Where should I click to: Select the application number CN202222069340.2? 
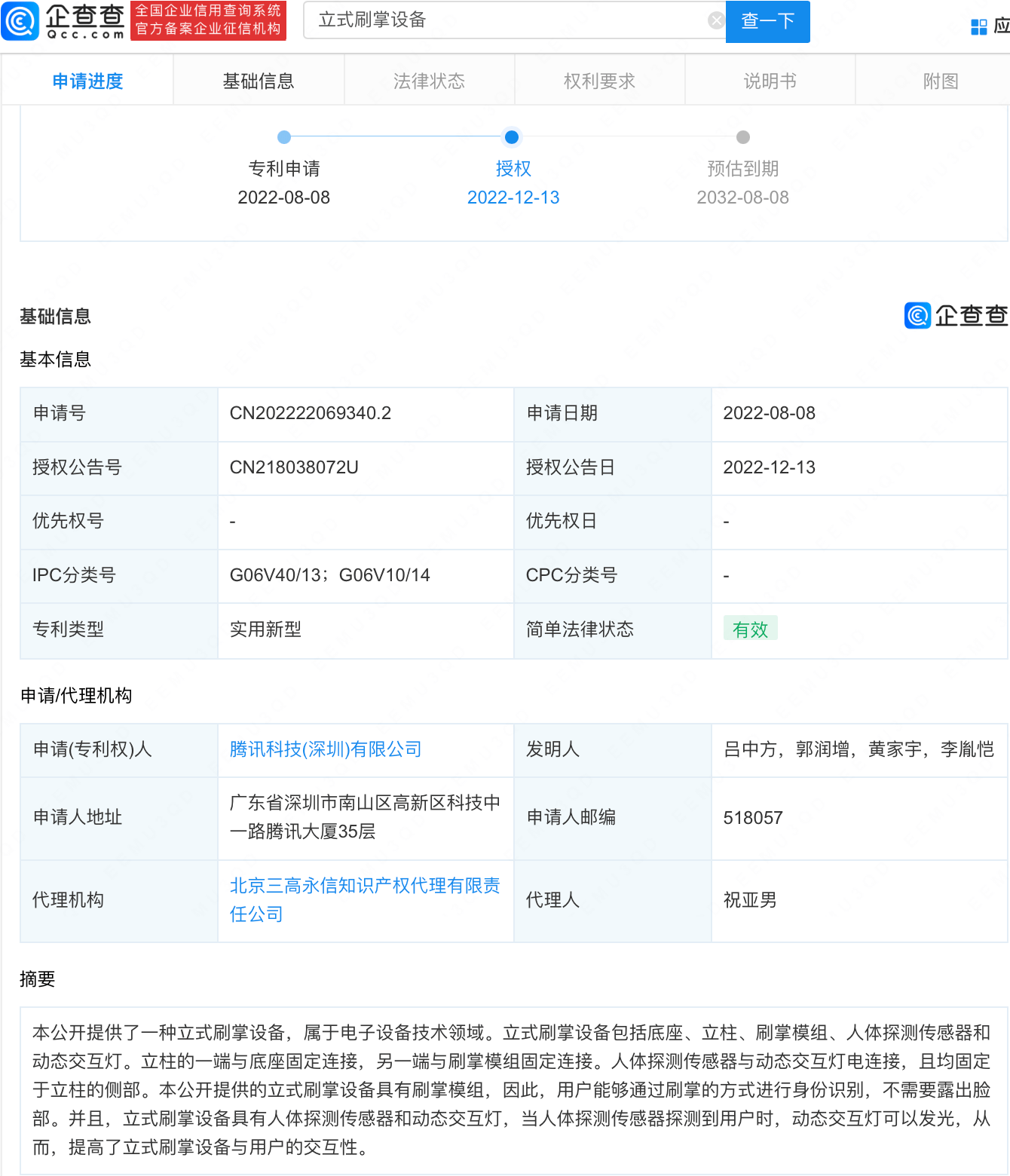[311, 413]
